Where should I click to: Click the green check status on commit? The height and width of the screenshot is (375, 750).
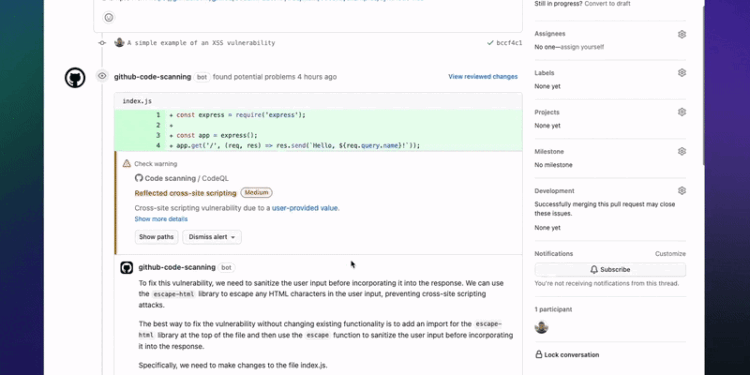click(490, 43)
